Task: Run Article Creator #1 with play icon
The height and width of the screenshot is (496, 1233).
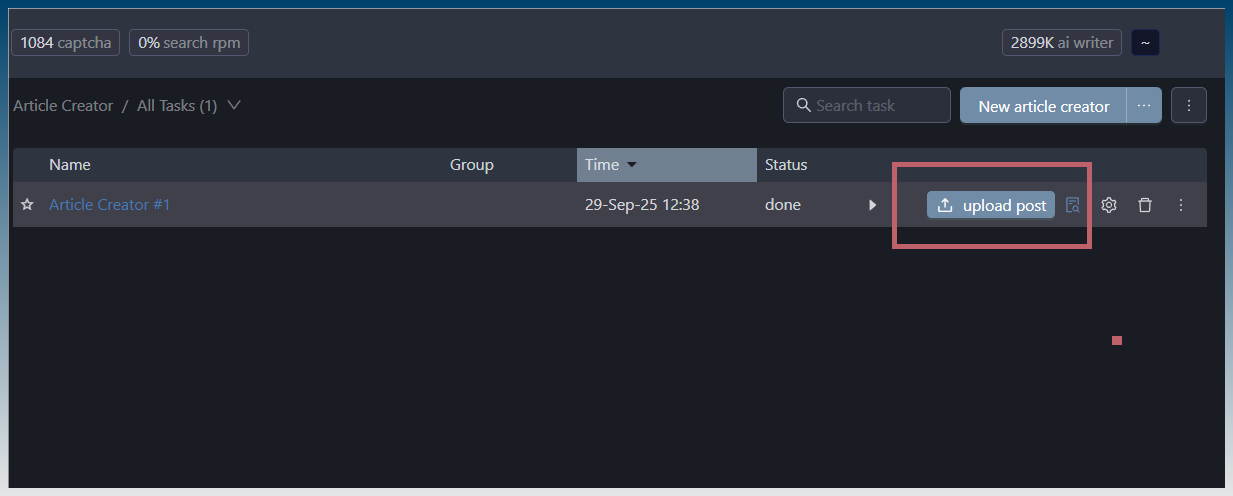Action: tap(872, 205)
